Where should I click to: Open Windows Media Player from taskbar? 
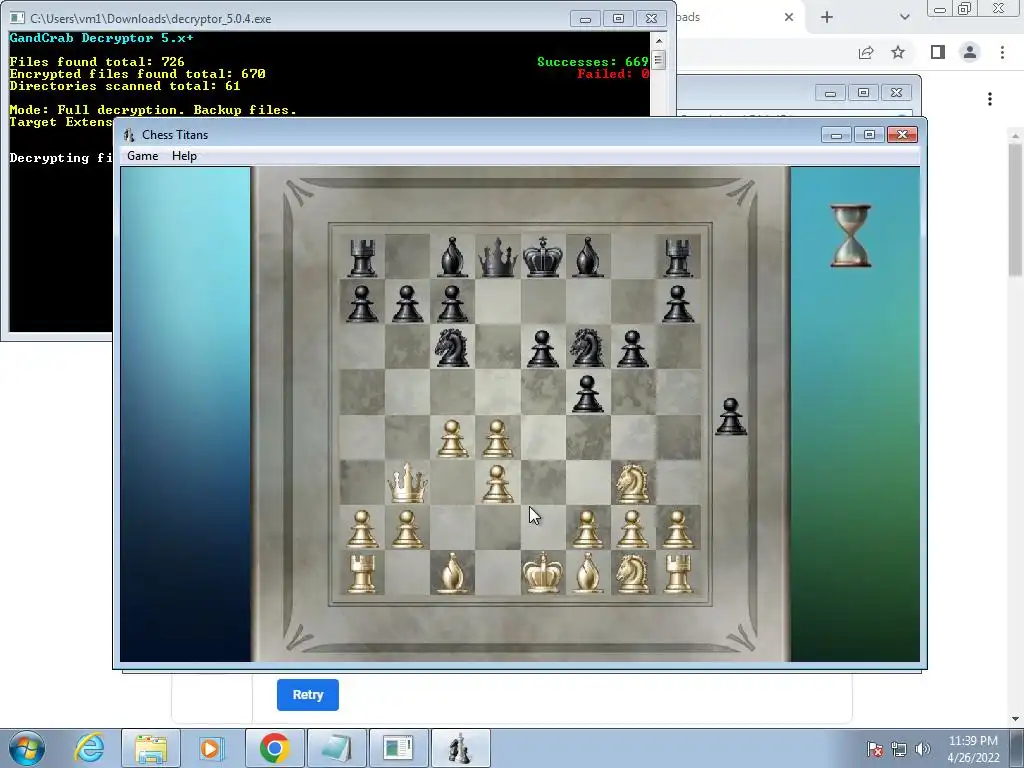coord(211,748)
